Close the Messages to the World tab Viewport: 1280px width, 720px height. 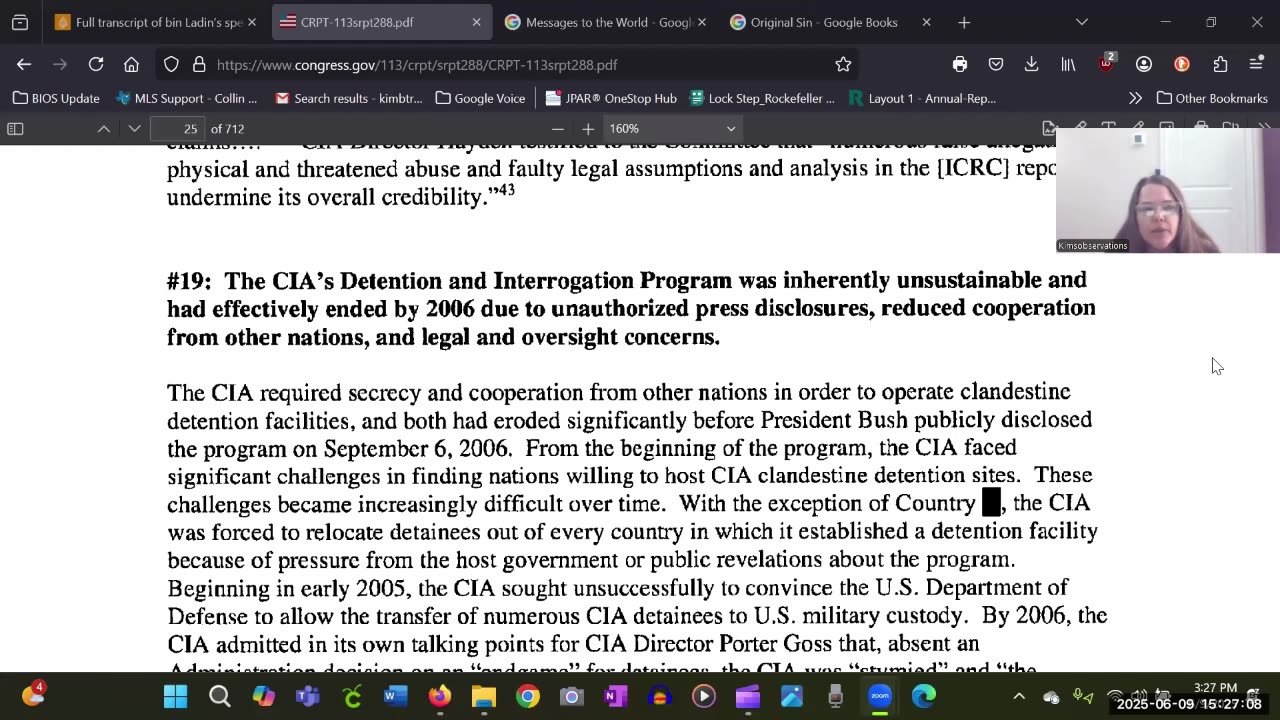(701, 22)
